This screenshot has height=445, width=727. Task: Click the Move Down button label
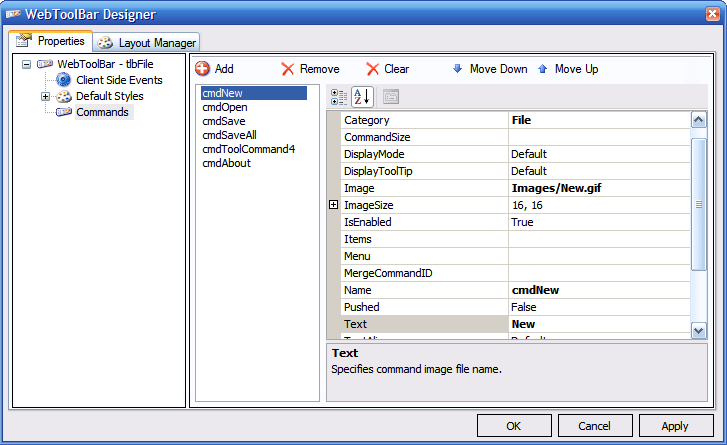coord(498,69)
